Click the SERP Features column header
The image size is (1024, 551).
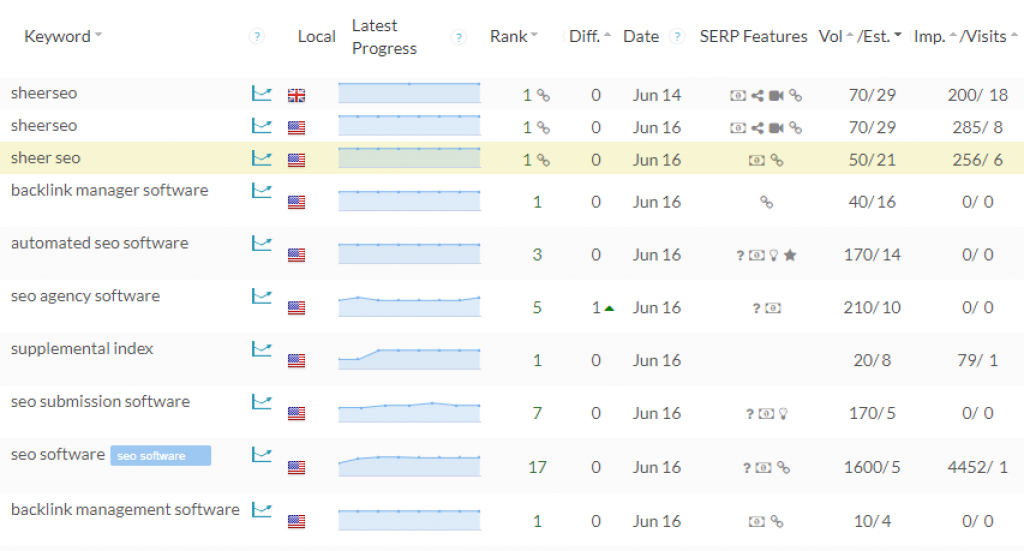click(754, 37)
